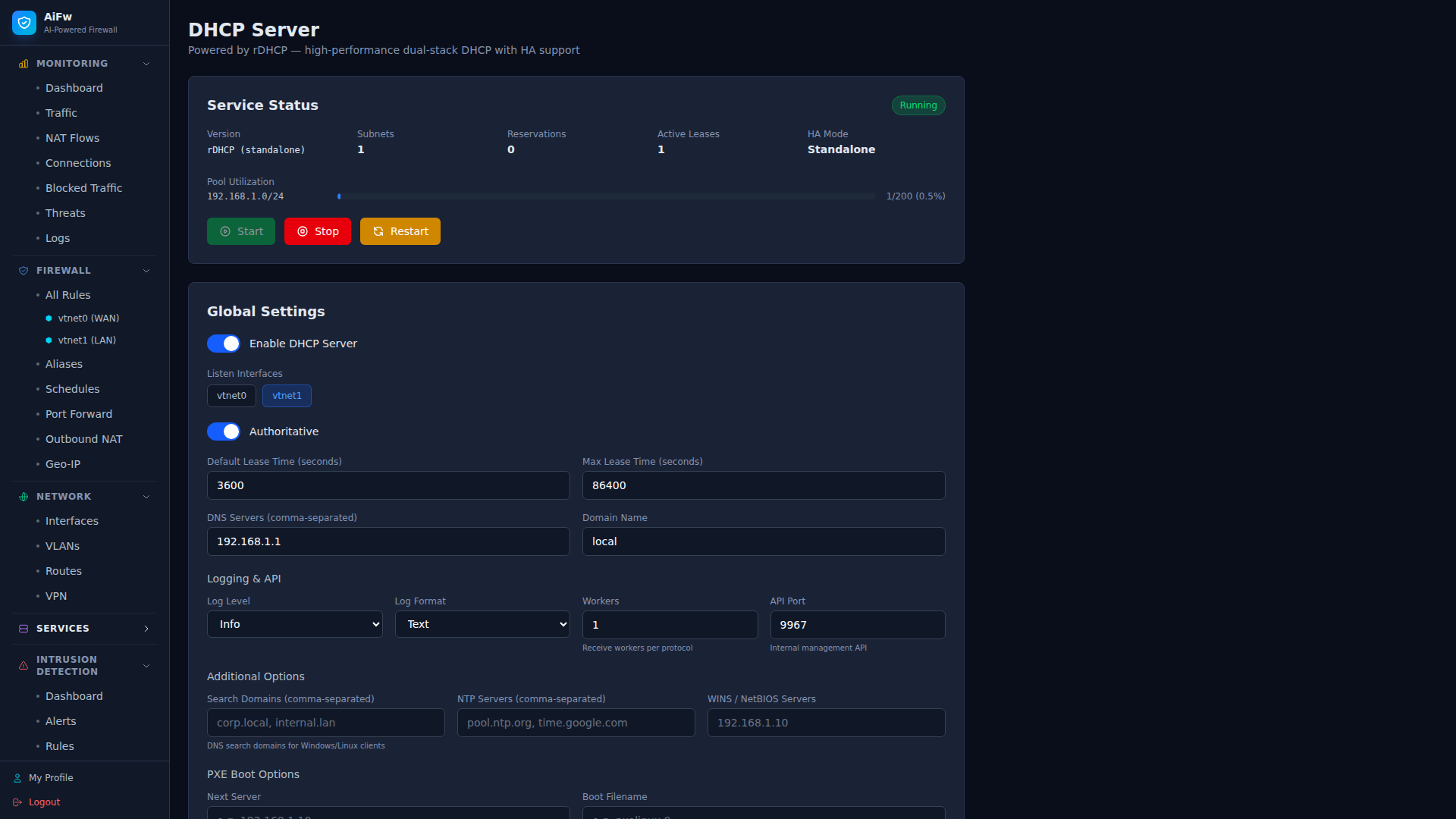Click the Network globe section icon
The width and height of the screenshot is (1456, 819).
(24, 497)
